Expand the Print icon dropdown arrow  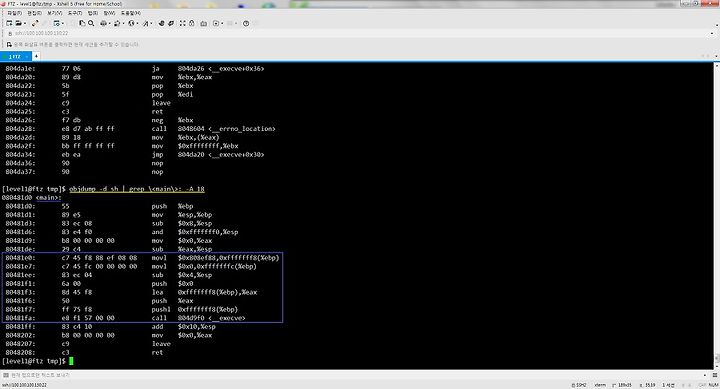coord(109,23)
